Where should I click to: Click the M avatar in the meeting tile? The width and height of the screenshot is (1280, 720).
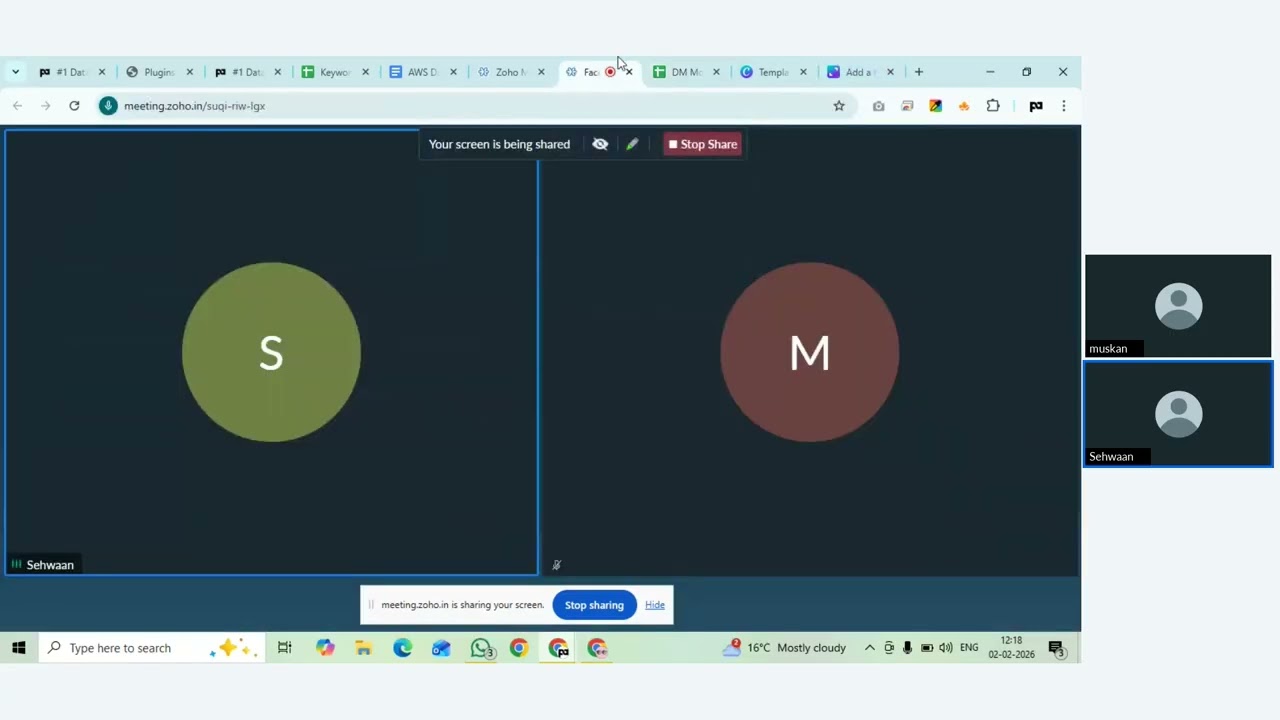(810, 352)
